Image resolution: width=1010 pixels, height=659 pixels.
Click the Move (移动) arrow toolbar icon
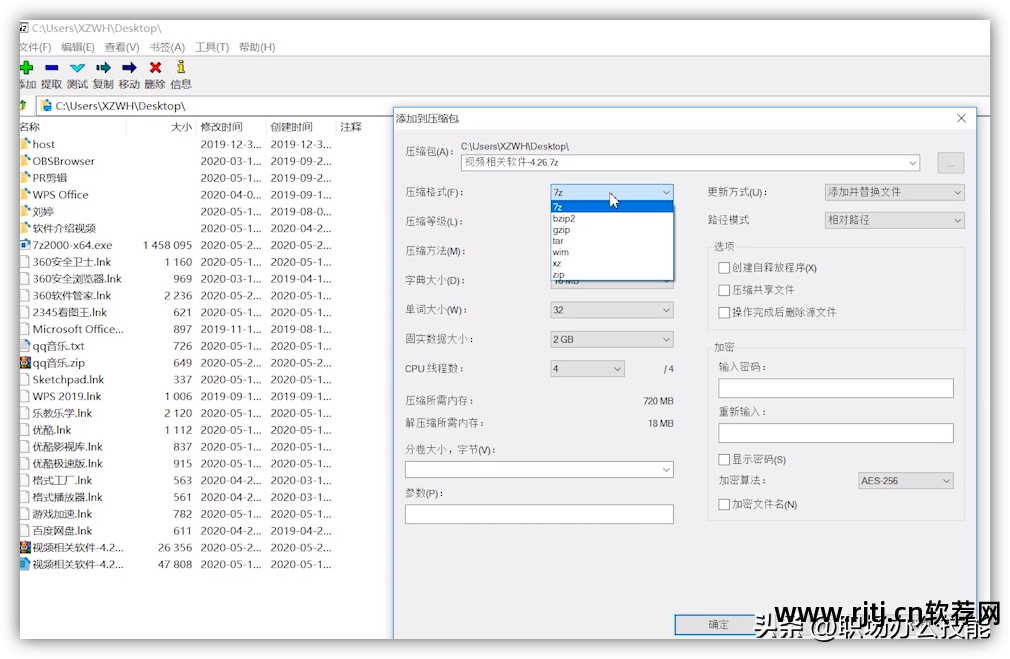point(129,67)
